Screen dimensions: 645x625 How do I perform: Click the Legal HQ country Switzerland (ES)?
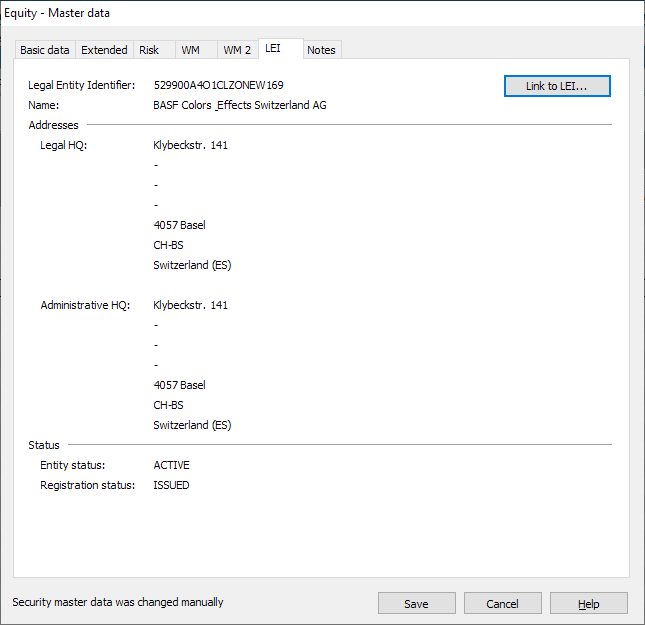pos(192,265)
